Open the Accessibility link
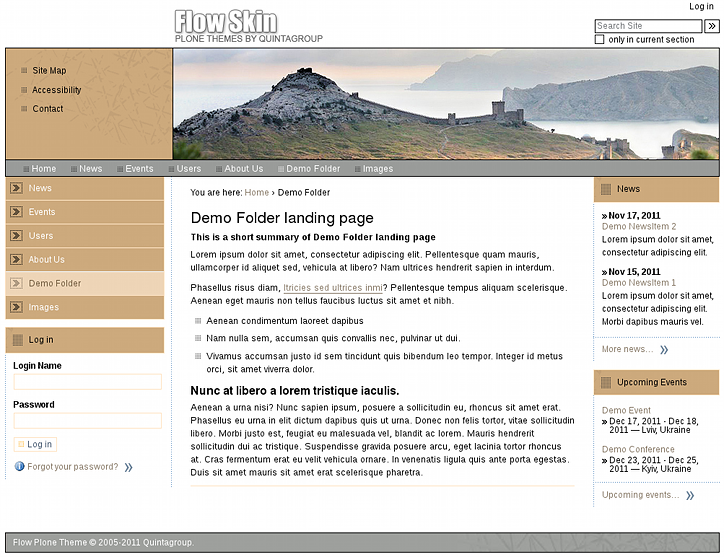 pyautogui.click(x=56, y=90)
